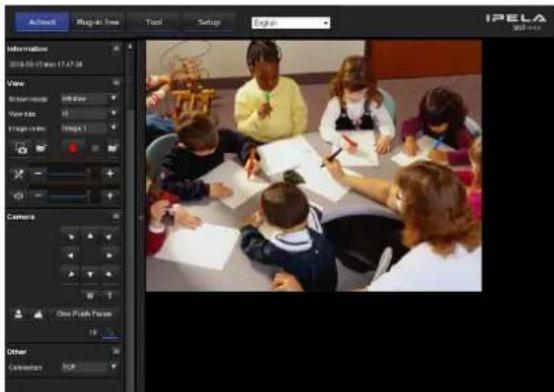Start recording with the red record button
The image size is (554, 392).
click(73, 148)
